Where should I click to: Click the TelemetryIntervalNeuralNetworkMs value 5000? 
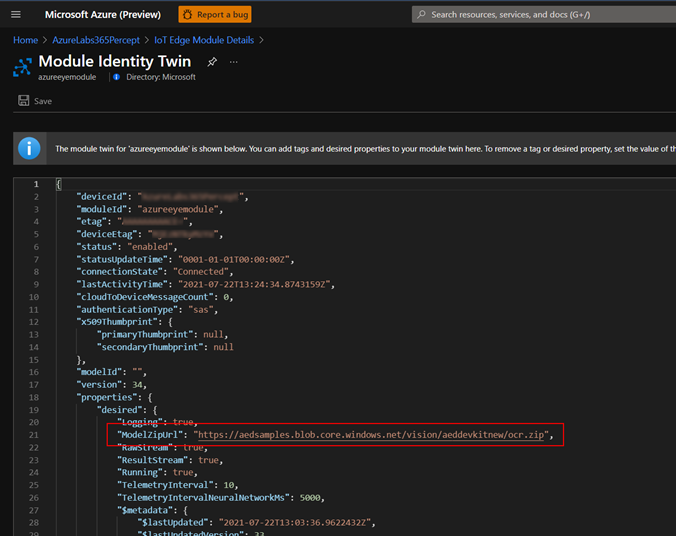pos(310,498)
